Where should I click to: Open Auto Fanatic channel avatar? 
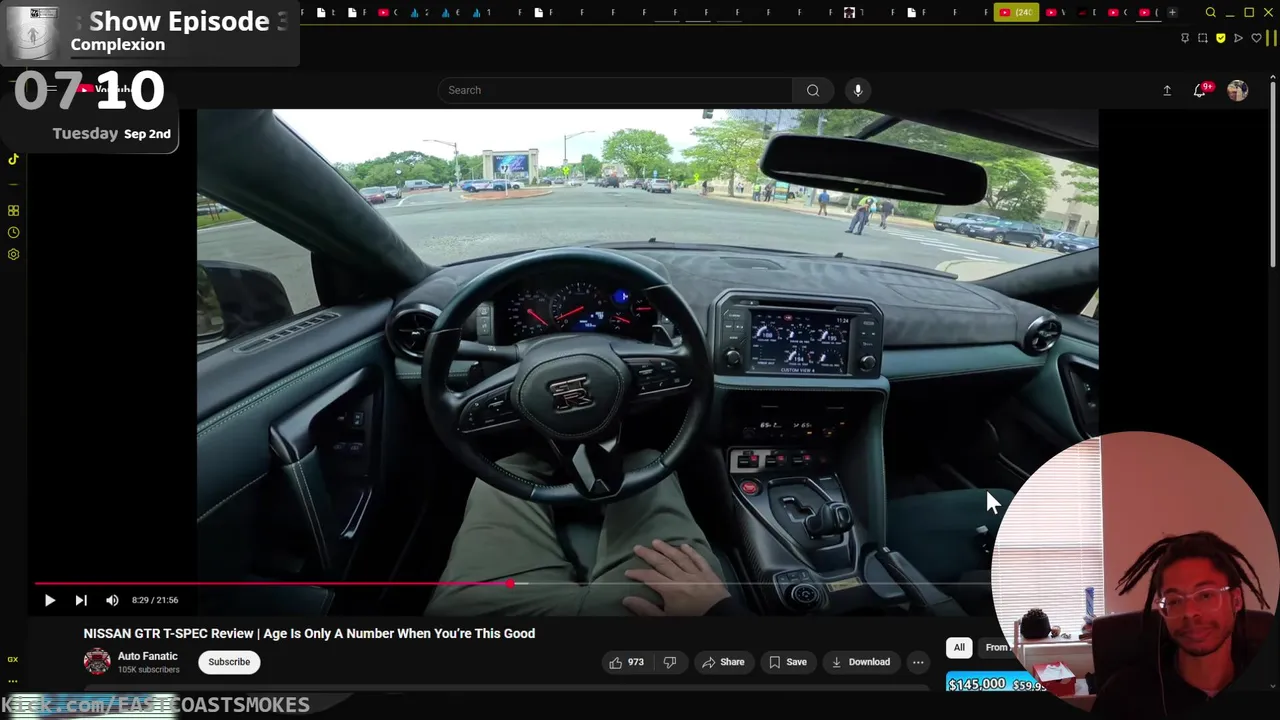pos(97,662)
